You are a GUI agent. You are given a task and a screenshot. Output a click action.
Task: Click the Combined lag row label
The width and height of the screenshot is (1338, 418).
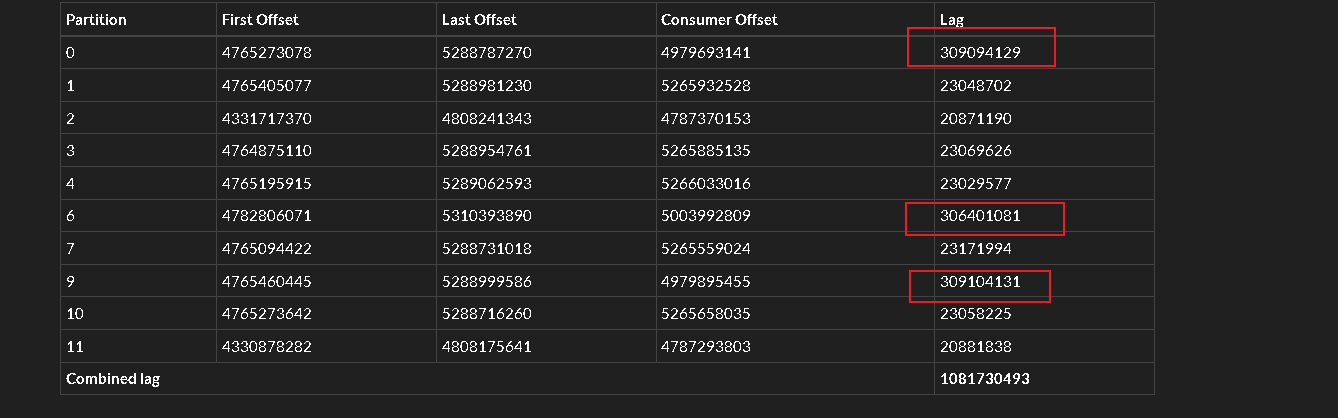coord(113,379)
